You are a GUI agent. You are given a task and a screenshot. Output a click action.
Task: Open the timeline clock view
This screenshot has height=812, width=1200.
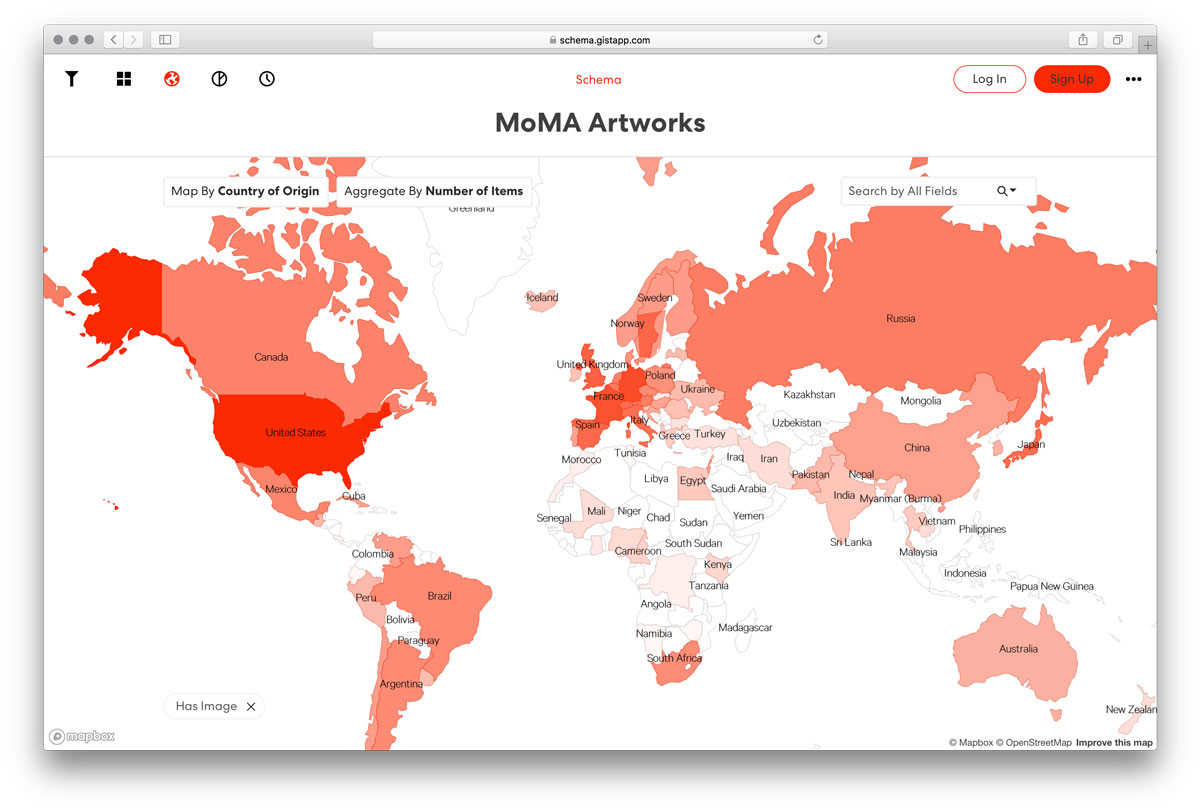[x=267, y=79]
